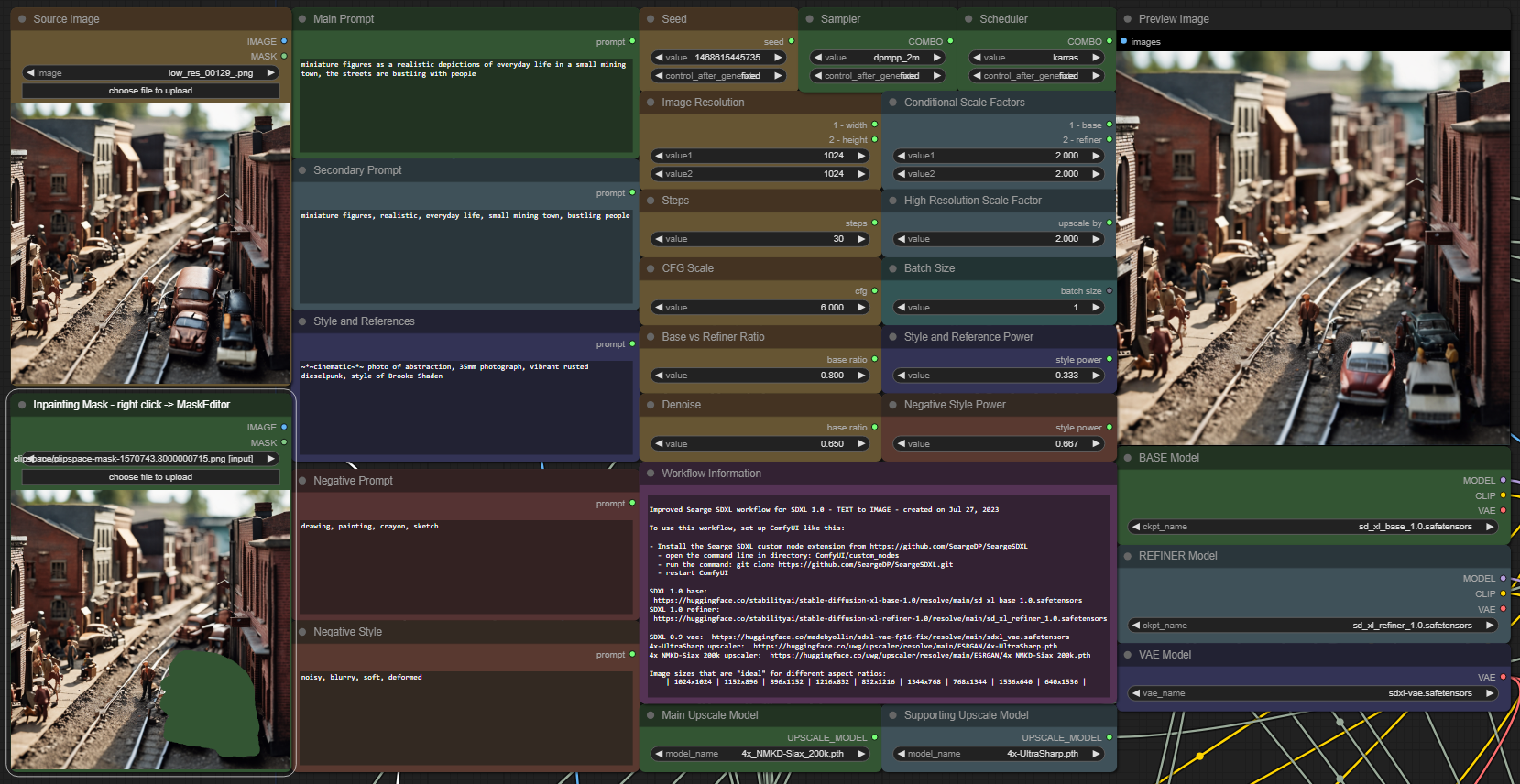1520x784 pixels.
Task: Open the vae_name dropdown in VAE Model
Action: pos(1313,693)
